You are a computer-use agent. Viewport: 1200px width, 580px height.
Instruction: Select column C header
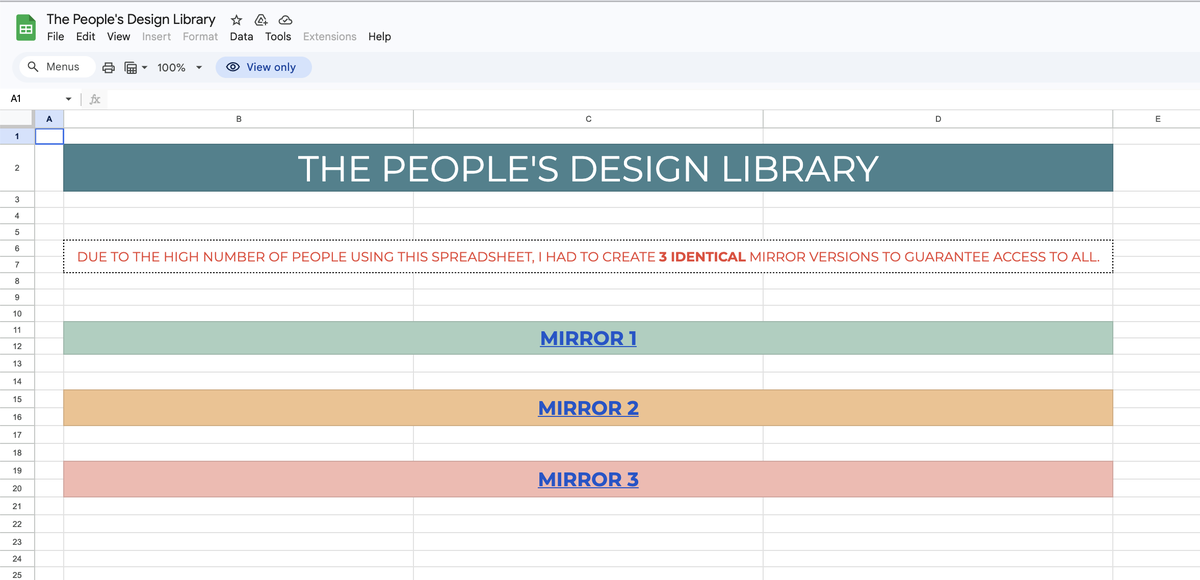[588, 119]
